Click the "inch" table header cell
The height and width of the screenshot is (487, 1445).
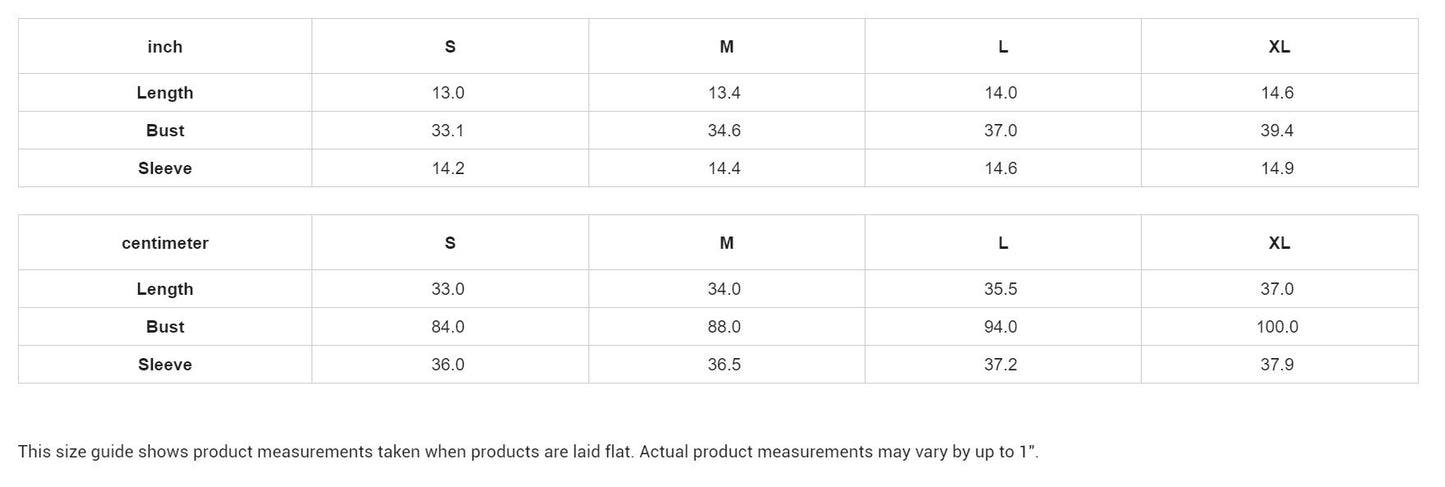[165, 47]
